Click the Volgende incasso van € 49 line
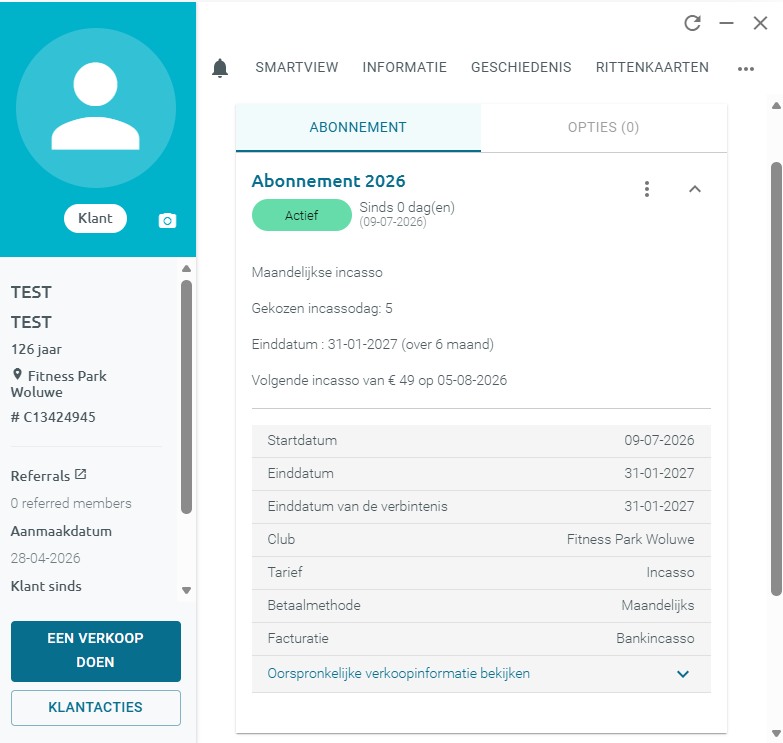This screenshot has height=743, width=783. click(x=379, y=380)
